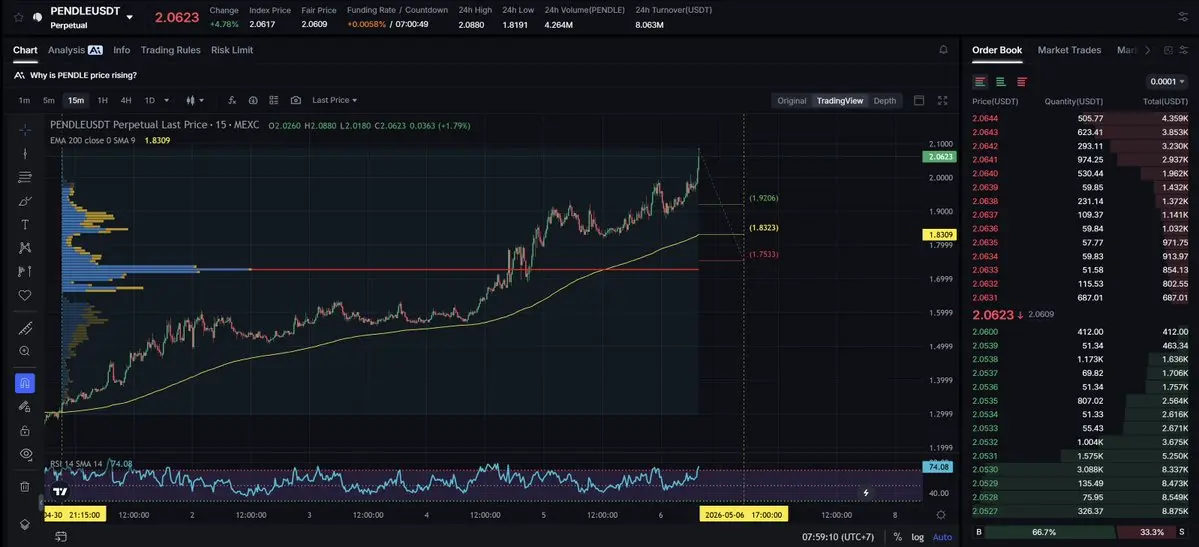
Task: Expand the chart to fullscreen
Action: pos(943,100)
